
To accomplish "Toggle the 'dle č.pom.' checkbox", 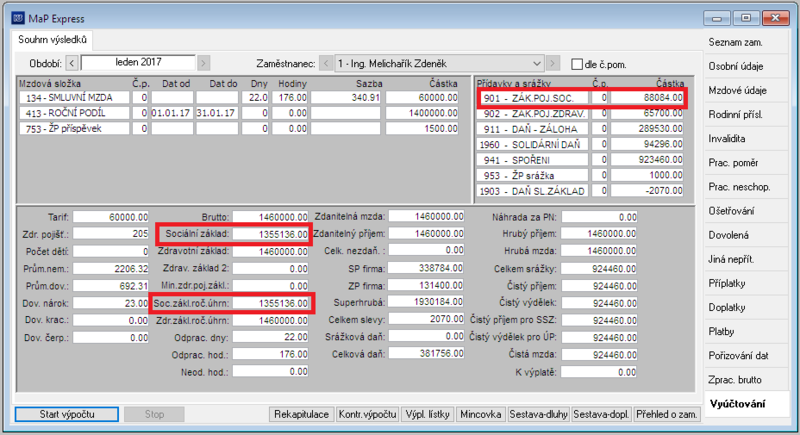I will pyautogui.click(x=577, y=64).
